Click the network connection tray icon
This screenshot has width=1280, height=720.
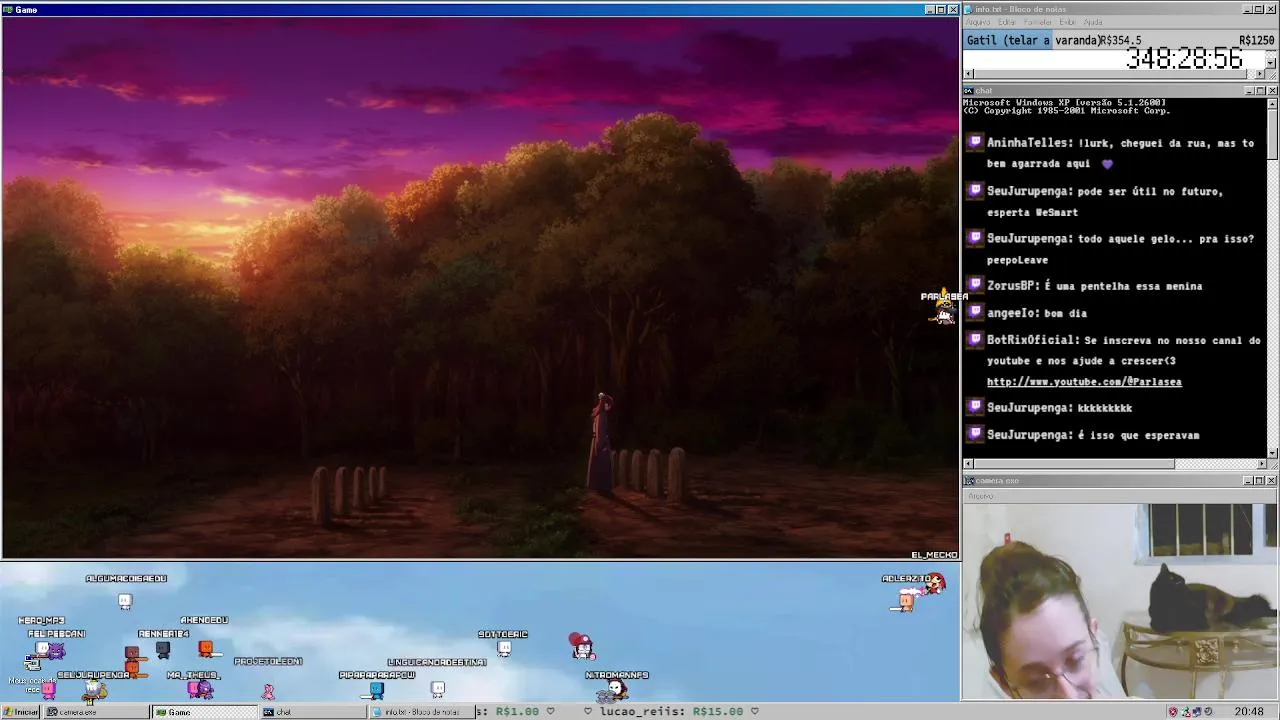[x=1184, y=712]
